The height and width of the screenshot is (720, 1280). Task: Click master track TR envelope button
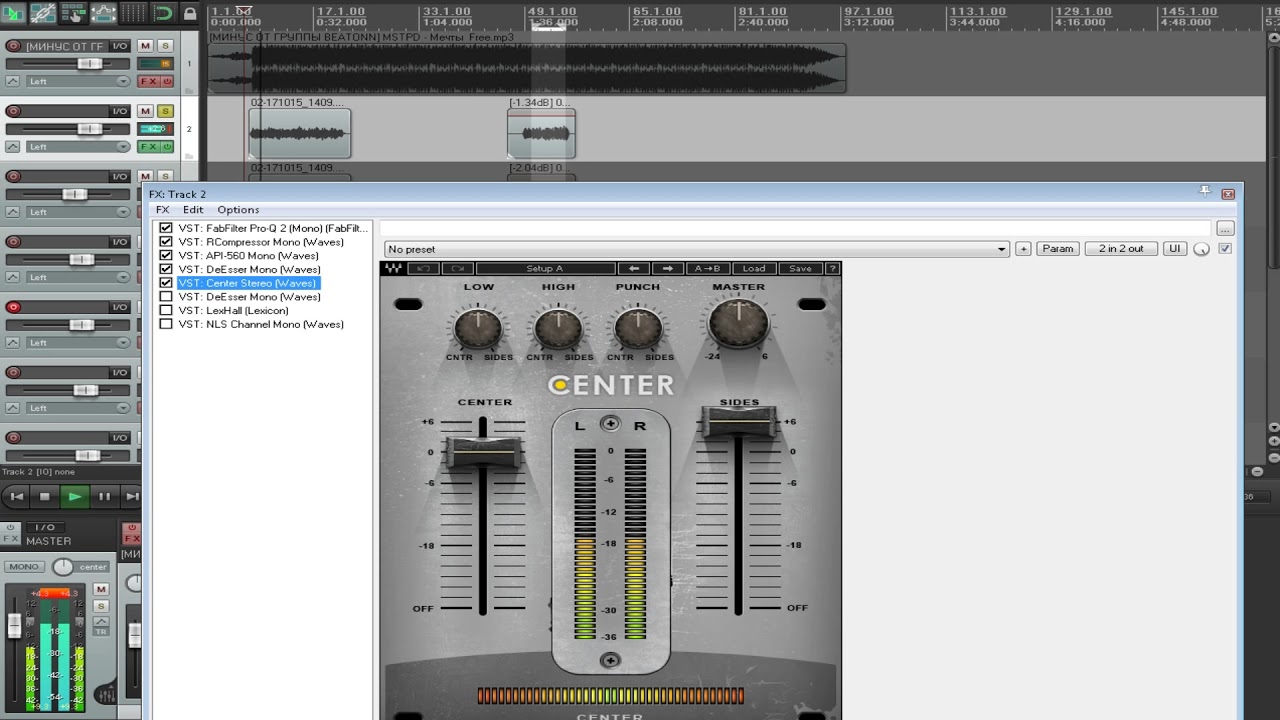pyautogui.click(x=101, y=626)
